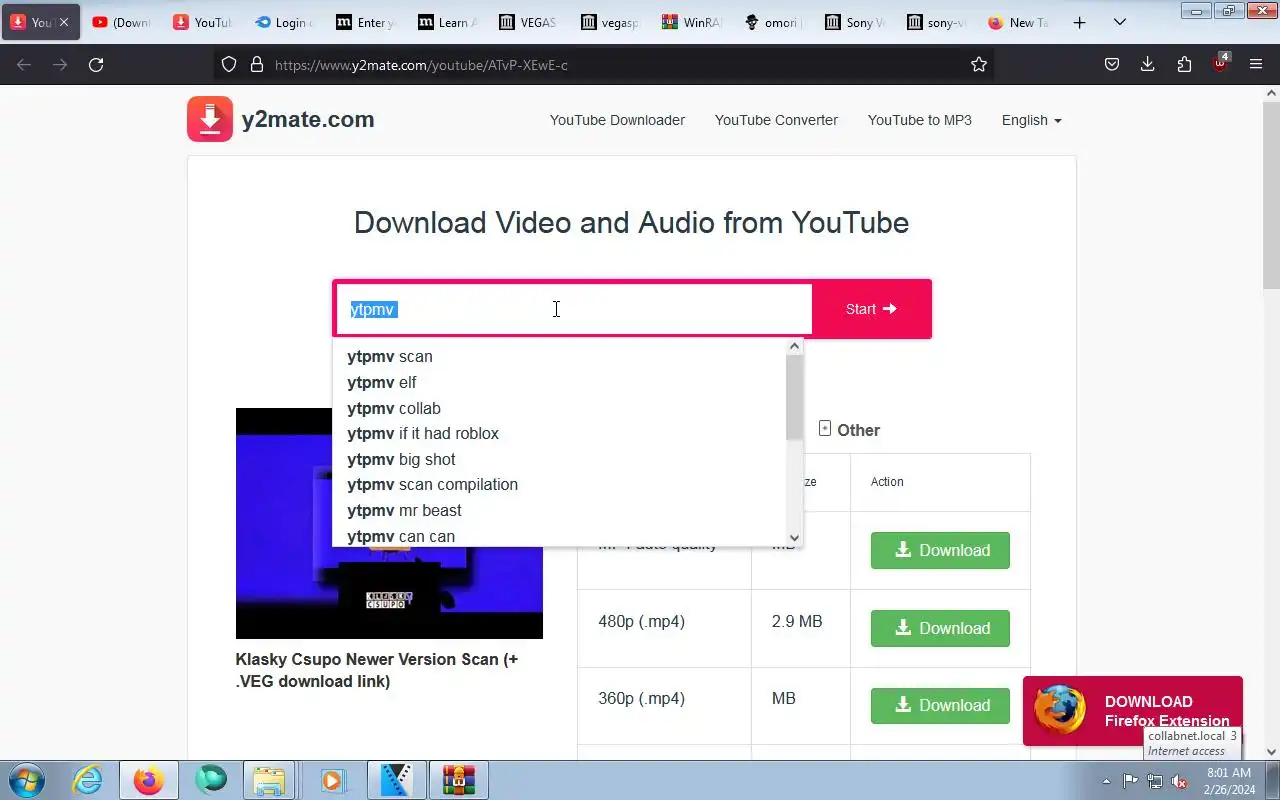Click the muted volume tray icon
The image size is (1280, 800).
(1179, 781)
